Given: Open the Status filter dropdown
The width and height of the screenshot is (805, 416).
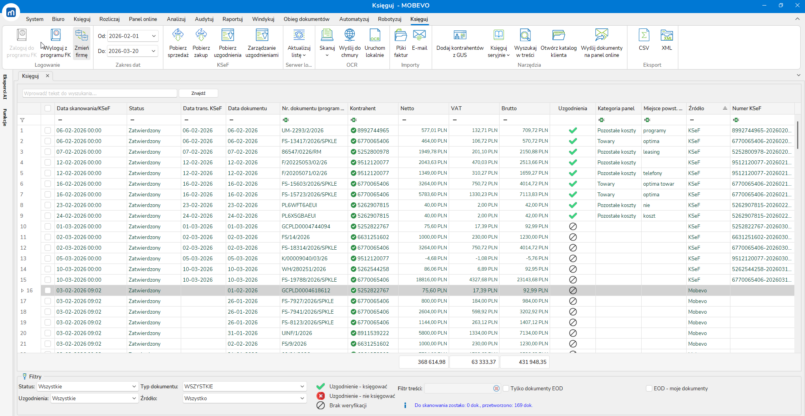Looking at the screenshot, I should click(x=132, y=385).
